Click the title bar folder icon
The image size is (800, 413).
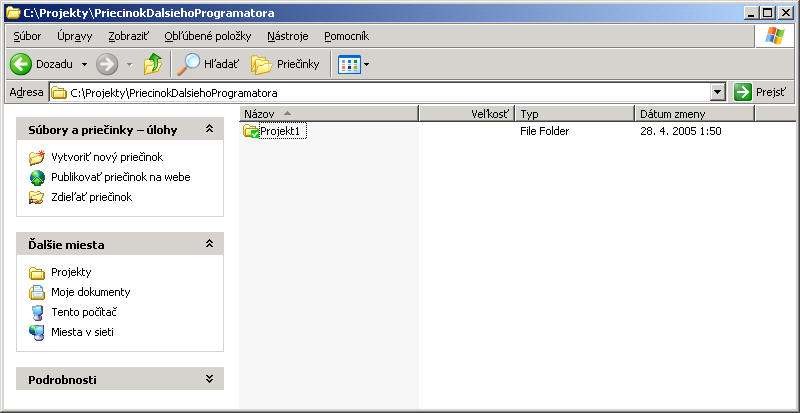pyautogui.click(x=13, y=13)
